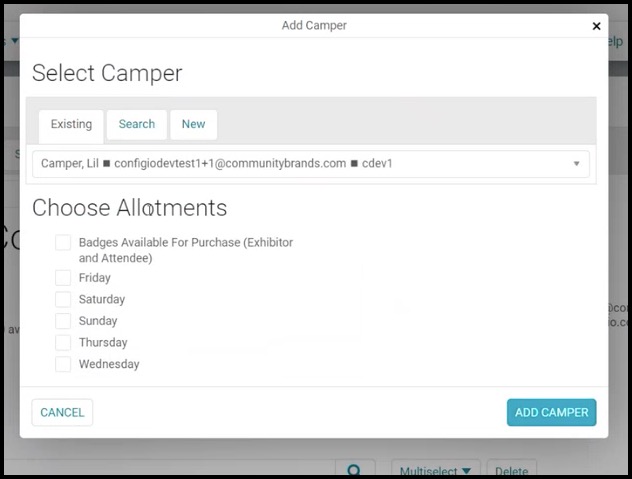Screen dimensions: 632x479
Task: Check the Sunday allotment
Action: pos(63,321)
